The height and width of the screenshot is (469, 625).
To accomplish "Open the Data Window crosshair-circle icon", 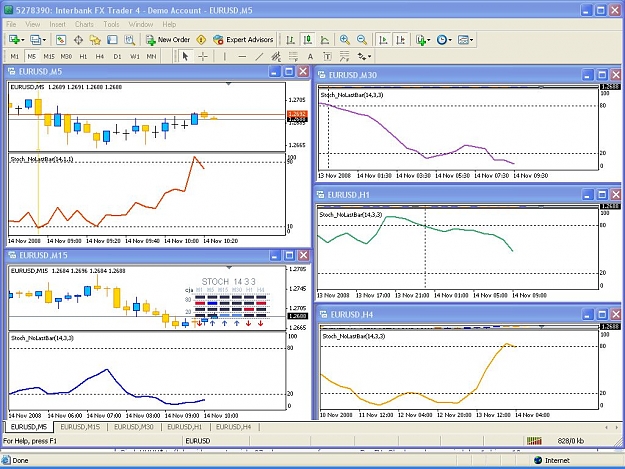I will click(x=78, y=39).
